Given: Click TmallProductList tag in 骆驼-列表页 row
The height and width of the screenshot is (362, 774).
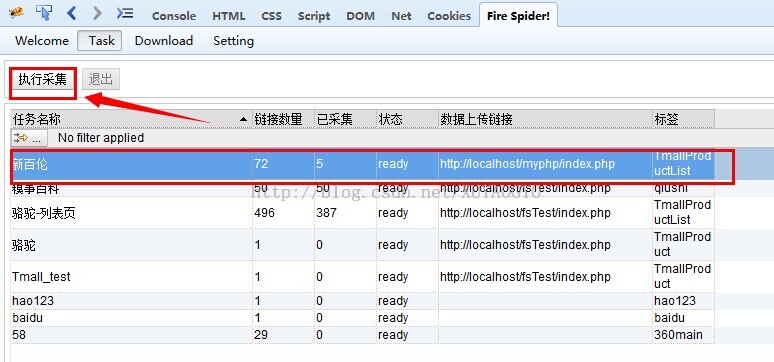Looking at the screenshot, I should [x=684, y=213].
